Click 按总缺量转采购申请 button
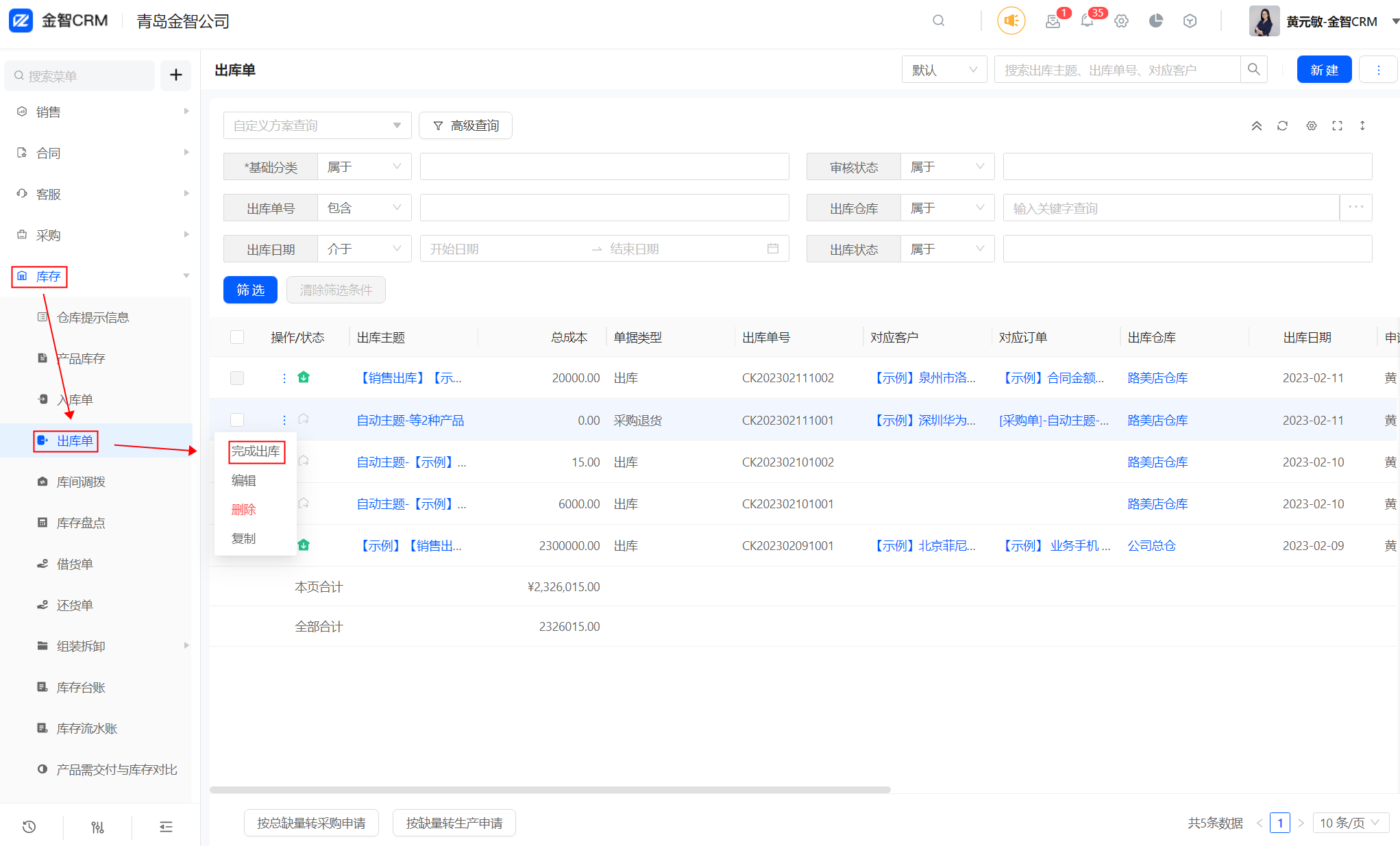1400x846 pixels. (x=311, y=823)
